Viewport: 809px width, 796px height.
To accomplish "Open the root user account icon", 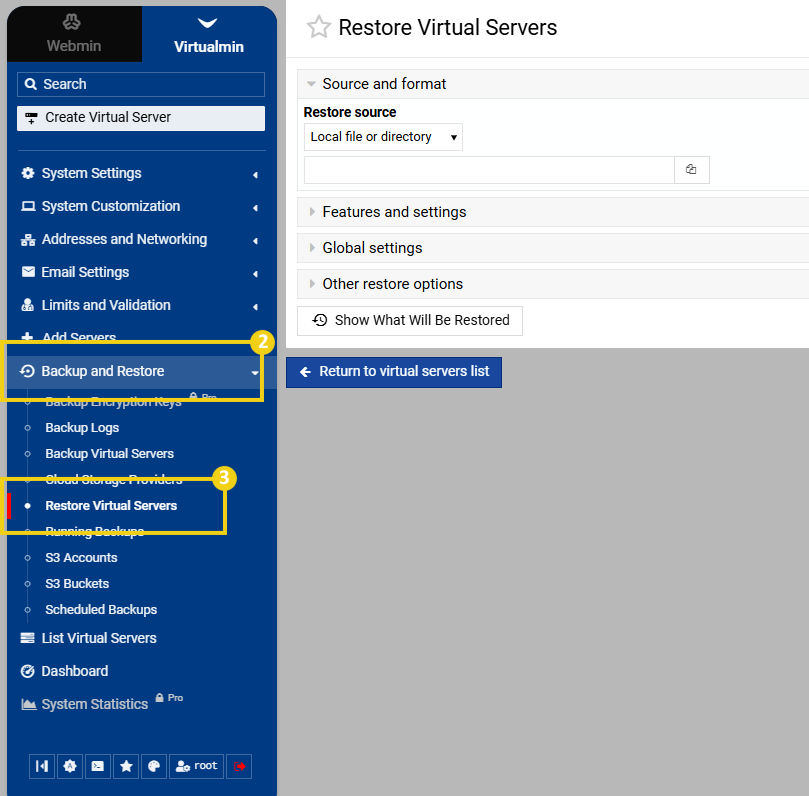I will click(196, 766).
